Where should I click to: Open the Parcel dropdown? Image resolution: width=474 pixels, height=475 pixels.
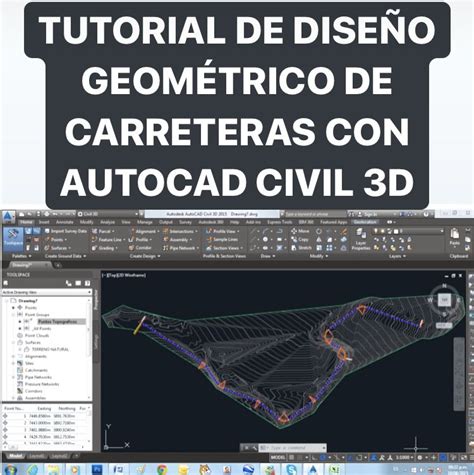[x=103, y=231]
